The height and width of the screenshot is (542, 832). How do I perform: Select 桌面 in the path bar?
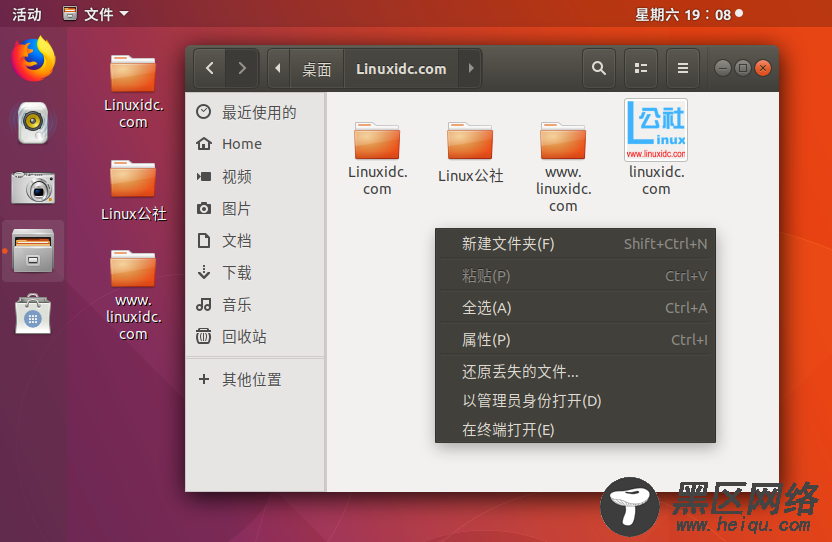[317, 69]
